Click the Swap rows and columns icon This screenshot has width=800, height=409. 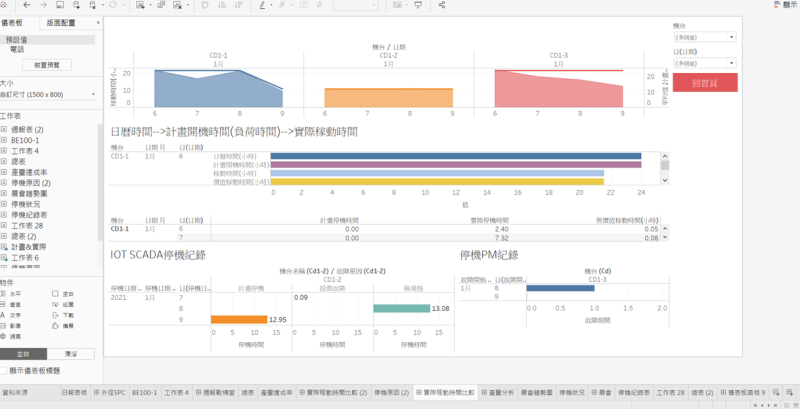205,5
